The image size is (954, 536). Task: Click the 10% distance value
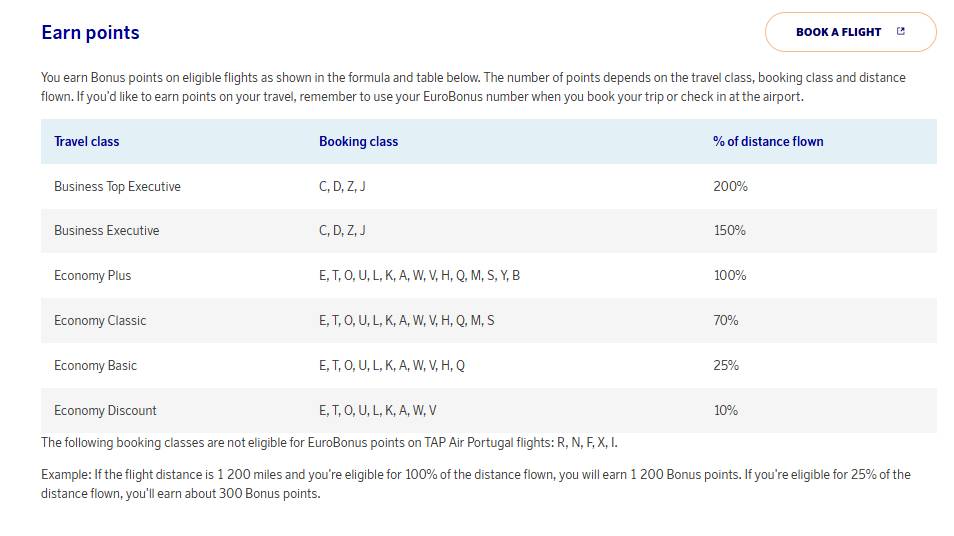pyautogui.click(x=726, y=411)
